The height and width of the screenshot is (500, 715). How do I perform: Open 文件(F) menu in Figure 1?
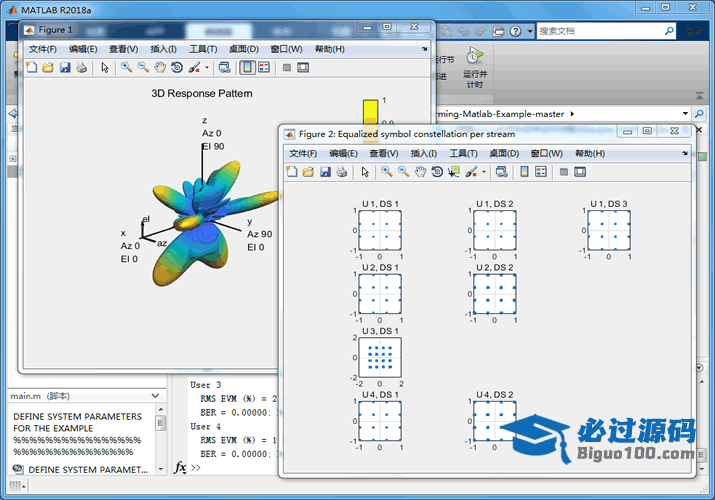[43, 49]
